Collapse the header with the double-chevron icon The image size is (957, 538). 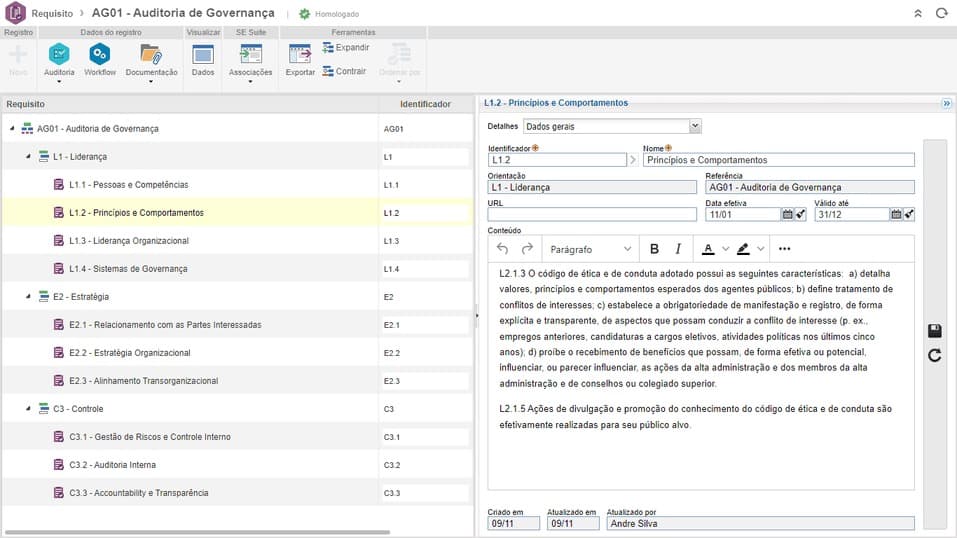coord(917,13)
